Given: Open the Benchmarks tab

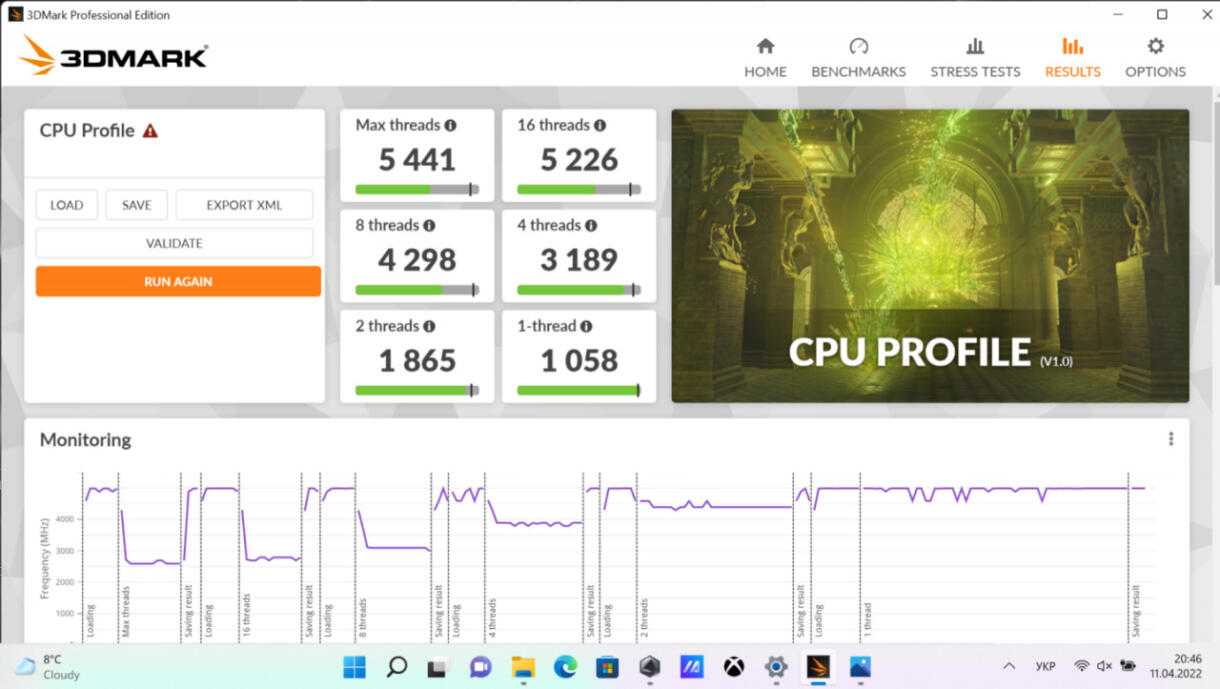Looking at the screenshot, I should pyautogui.click(x=858, y=58).
